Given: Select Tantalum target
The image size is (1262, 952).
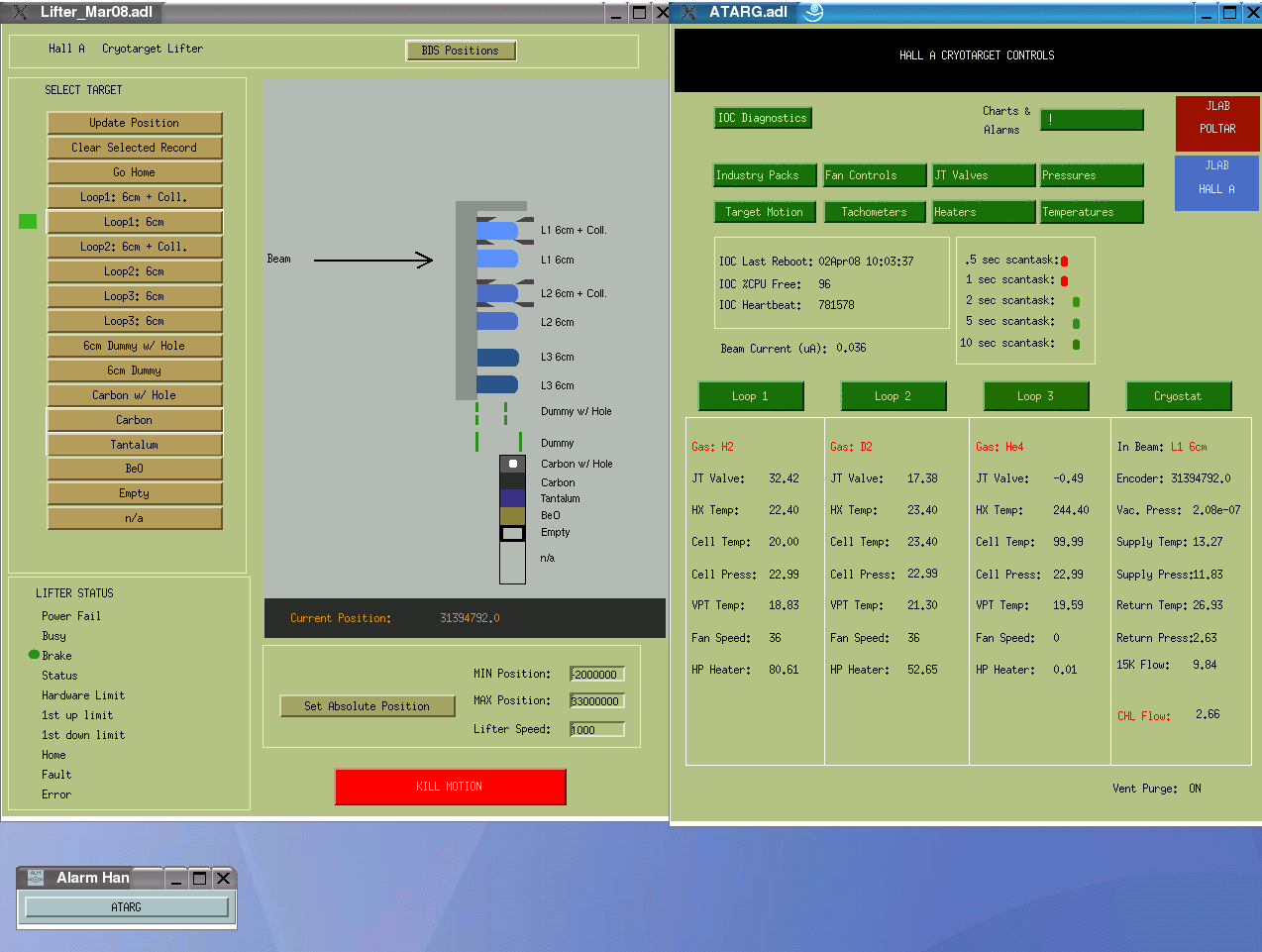Looking at the screenshot, I should [135, 445].
